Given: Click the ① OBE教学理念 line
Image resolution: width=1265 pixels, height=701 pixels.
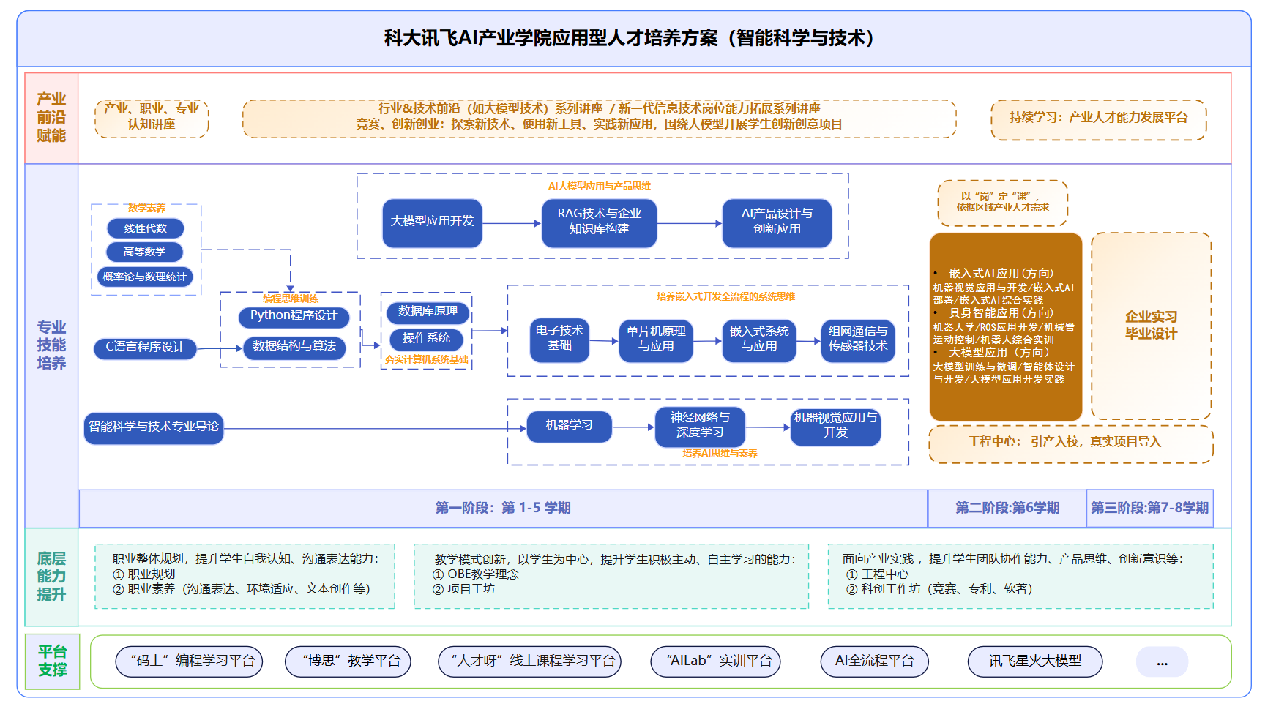Looking at the screenshot, I should [477, 574].
